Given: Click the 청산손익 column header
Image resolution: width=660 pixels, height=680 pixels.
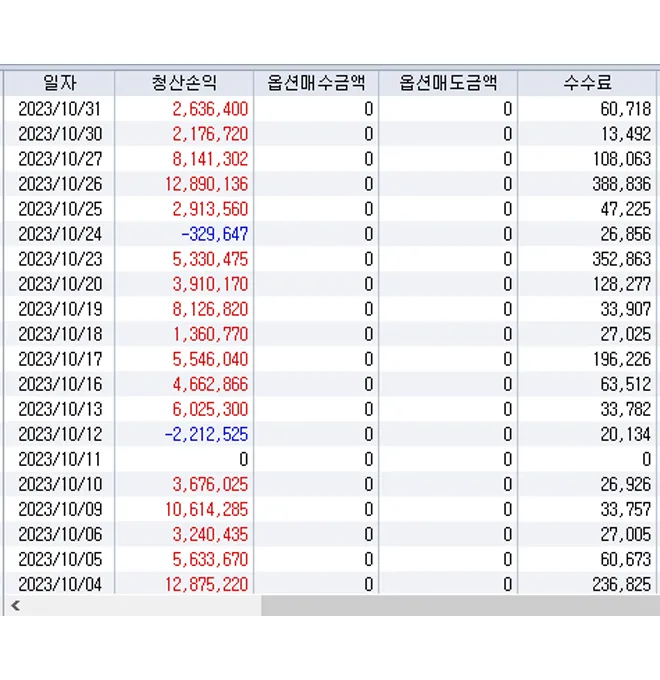Looking at the screenshot, I should pos(184,83).
